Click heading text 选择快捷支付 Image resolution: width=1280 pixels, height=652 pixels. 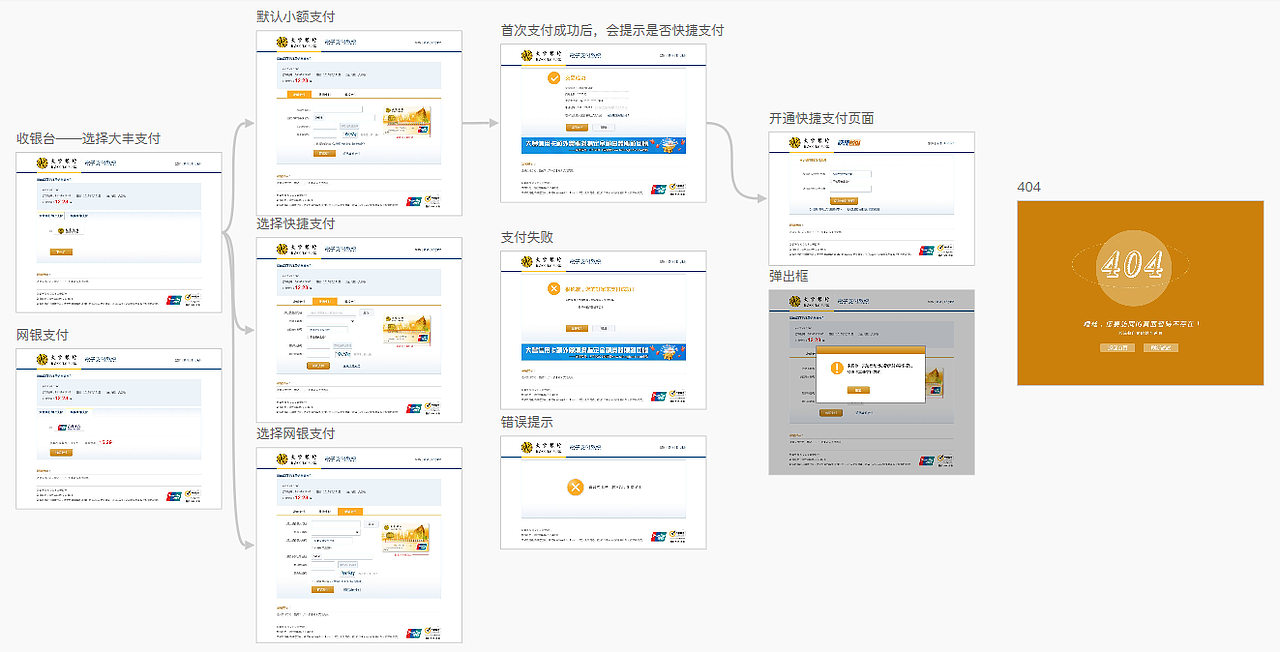[296, 223]
